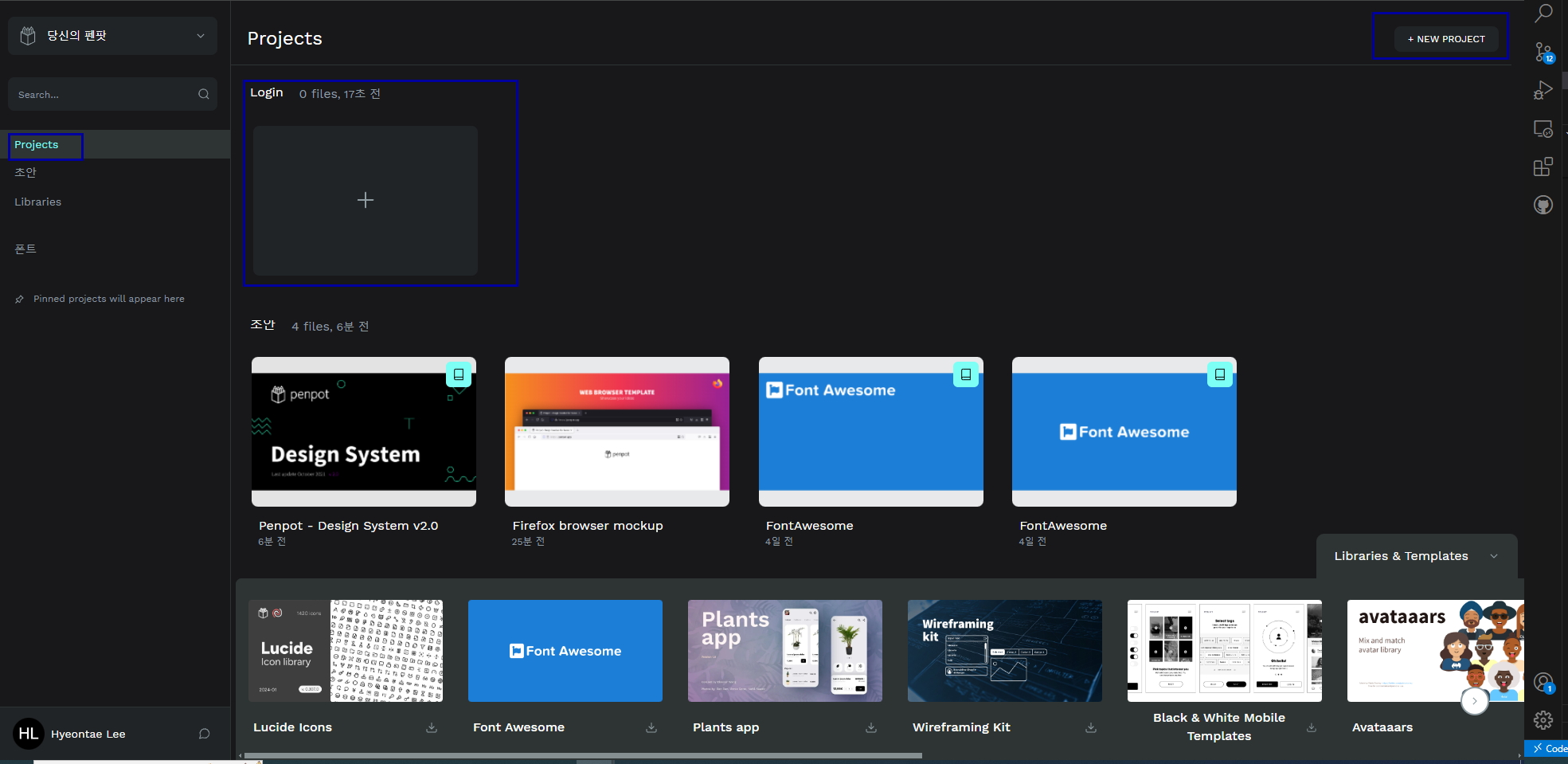Open Penpot Design System v2.0 thumbnail

click(x=364, y=431)
